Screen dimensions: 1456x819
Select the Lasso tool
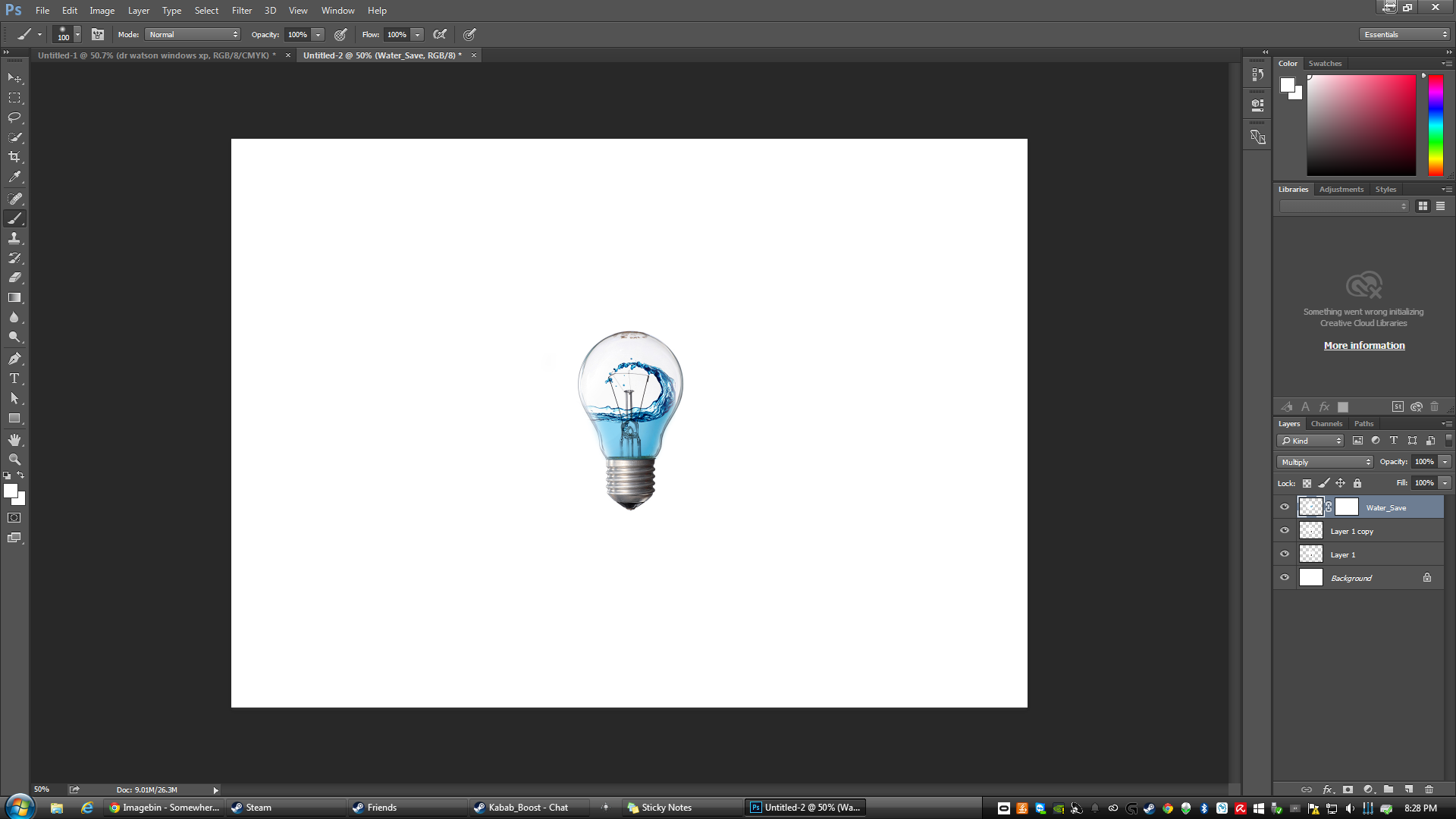[14, 118]
